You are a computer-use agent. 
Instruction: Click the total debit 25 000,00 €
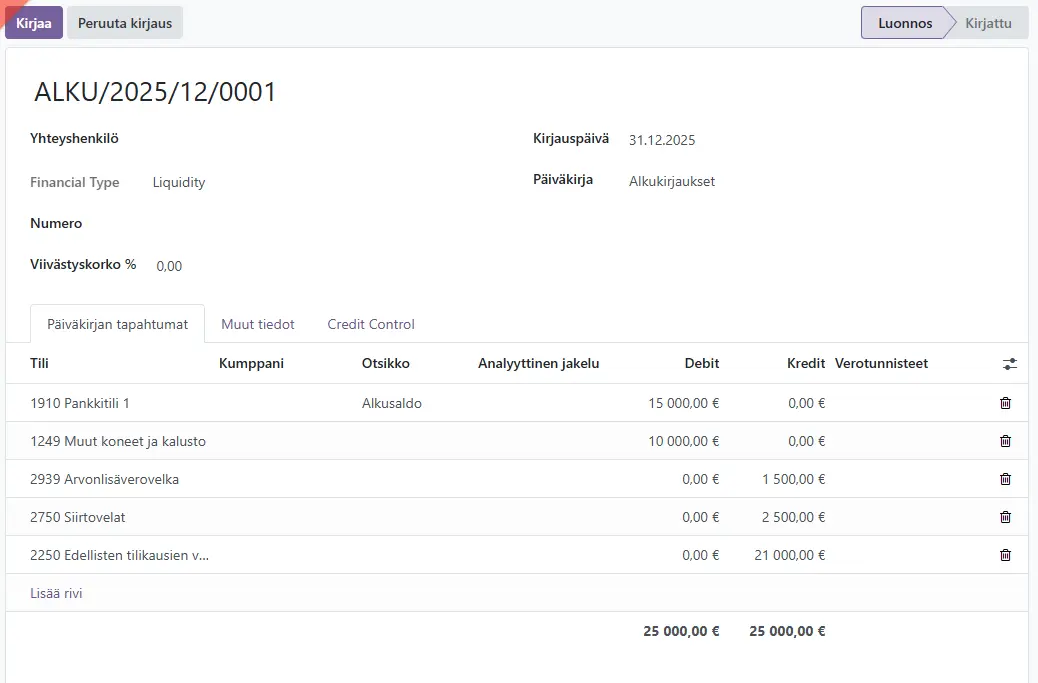[x=681, y=631]
